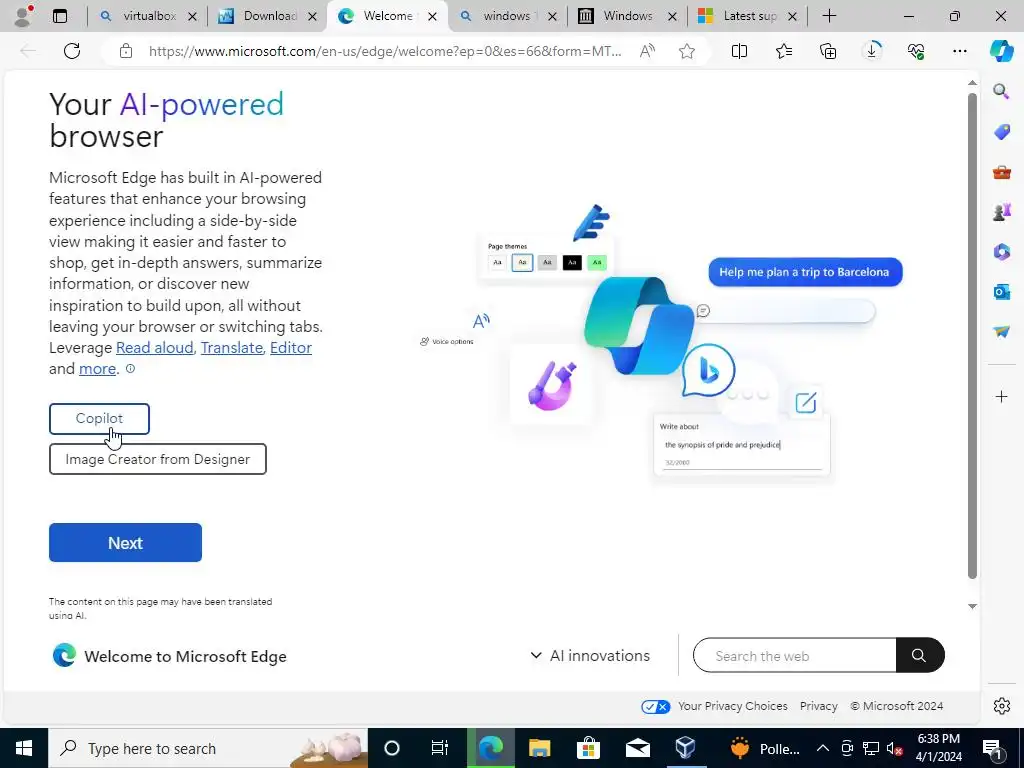Open sidebar Drop paper plane icon
Screen dimensions: 1024x768
pos(1001,332)
